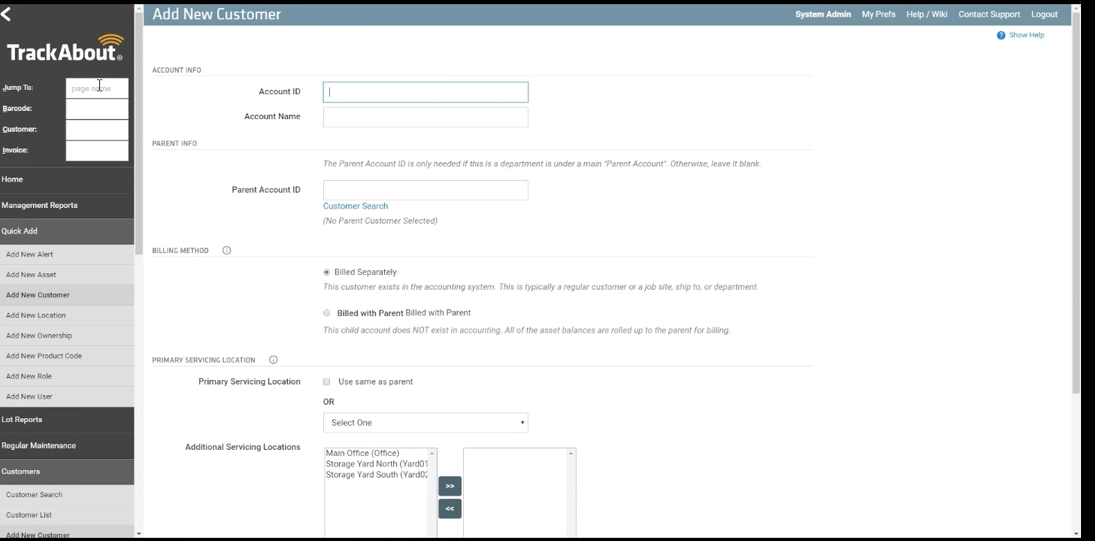Click the Logout link

(1044, 14)
